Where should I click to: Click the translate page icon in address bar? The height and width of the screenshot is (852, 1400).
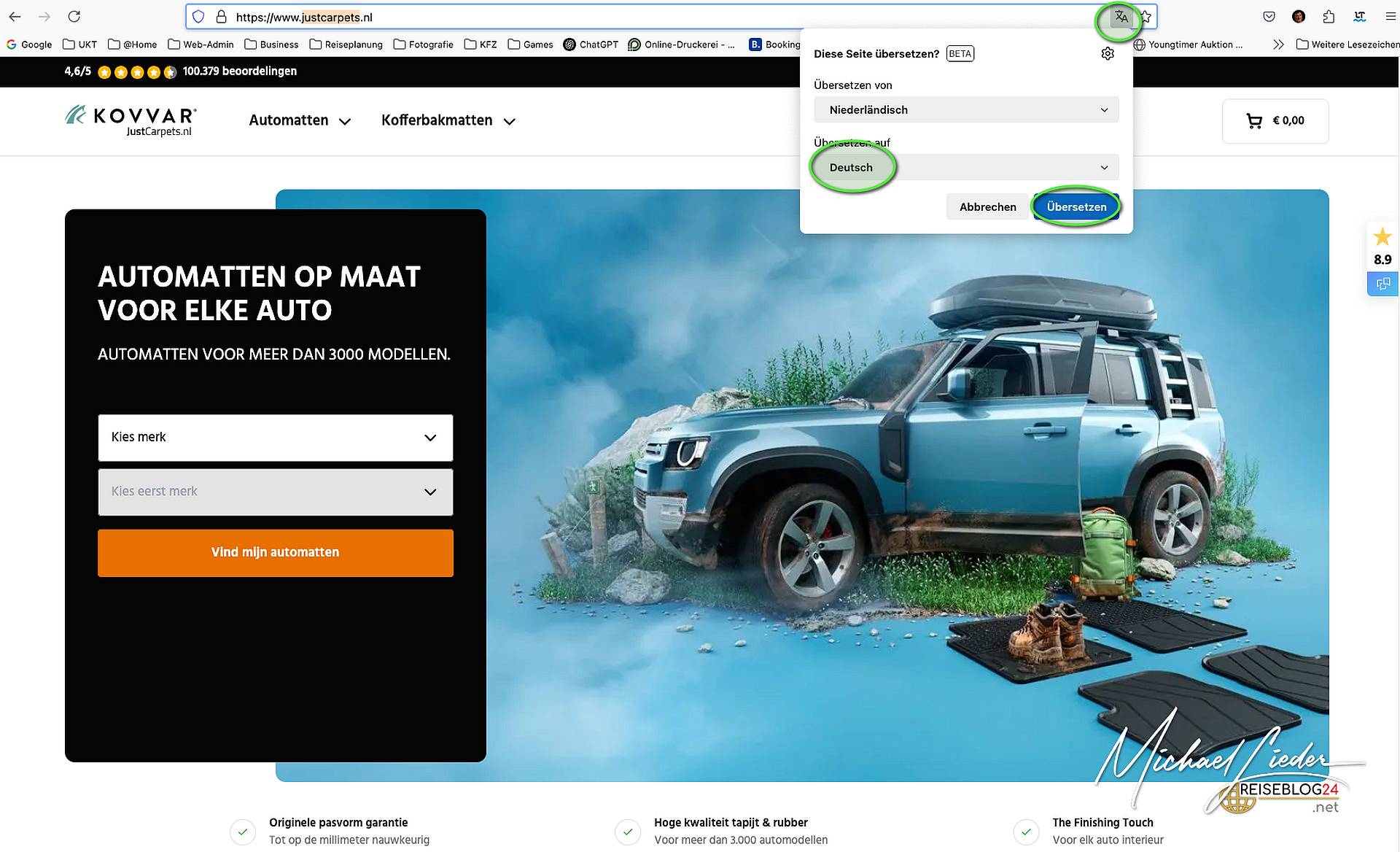click(x=1121, y=17)
